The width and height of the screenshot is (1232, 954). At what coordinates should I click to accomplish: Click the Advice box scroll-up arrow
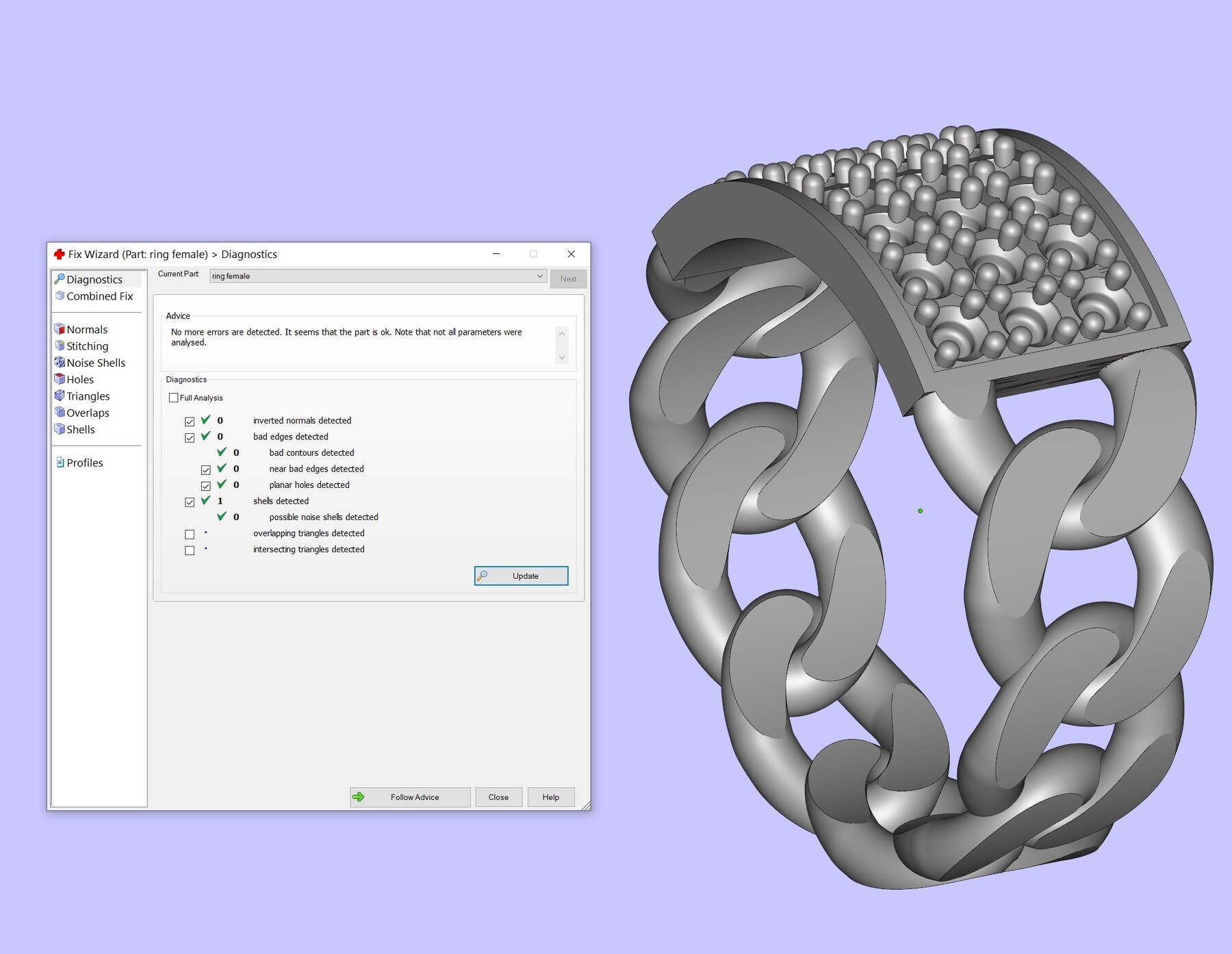[x=562, y=333]
